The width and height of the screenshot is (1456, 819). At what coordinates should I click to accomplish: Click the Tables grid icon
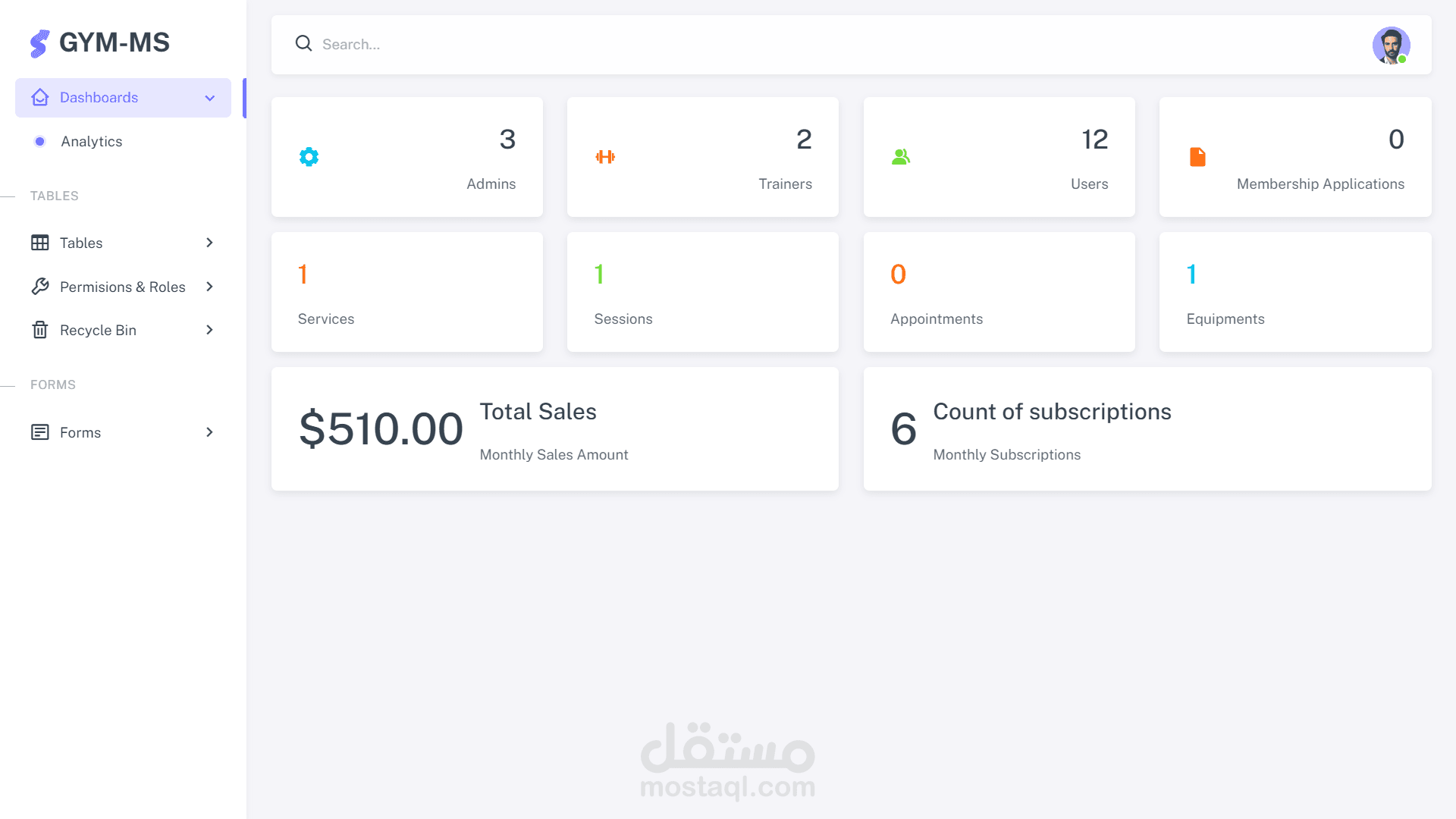[40, 243]
